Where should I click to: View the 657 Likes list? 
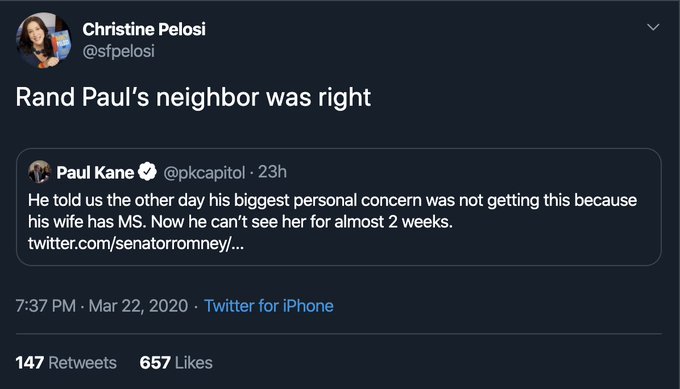(x=176, y=363)
